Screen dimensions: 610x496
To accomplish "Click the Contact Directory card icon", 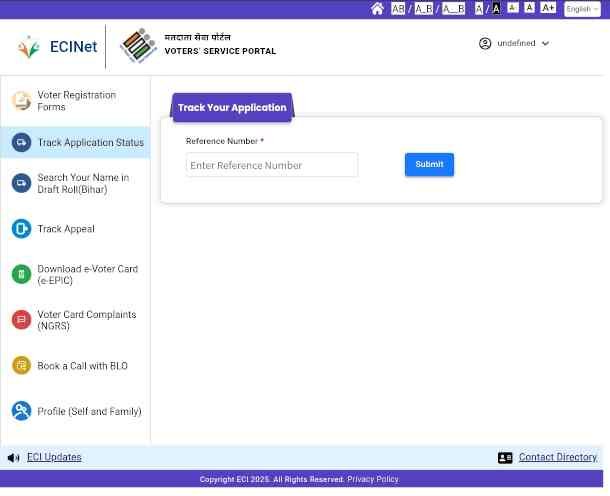I will (x=505, y=458).
